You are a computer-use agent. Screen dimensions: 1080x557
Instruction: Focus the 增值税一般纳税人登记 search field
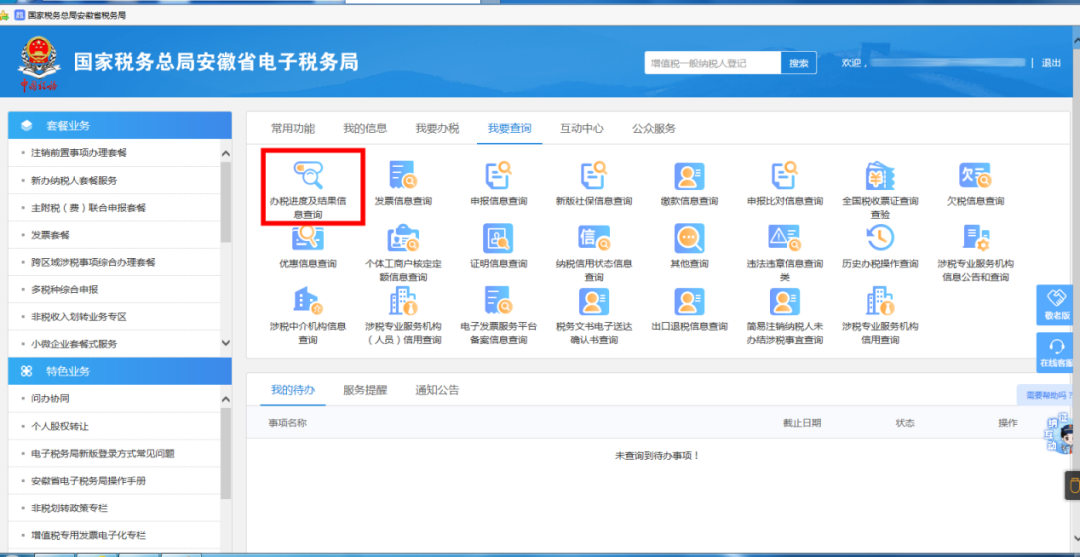tap(713, 63)
